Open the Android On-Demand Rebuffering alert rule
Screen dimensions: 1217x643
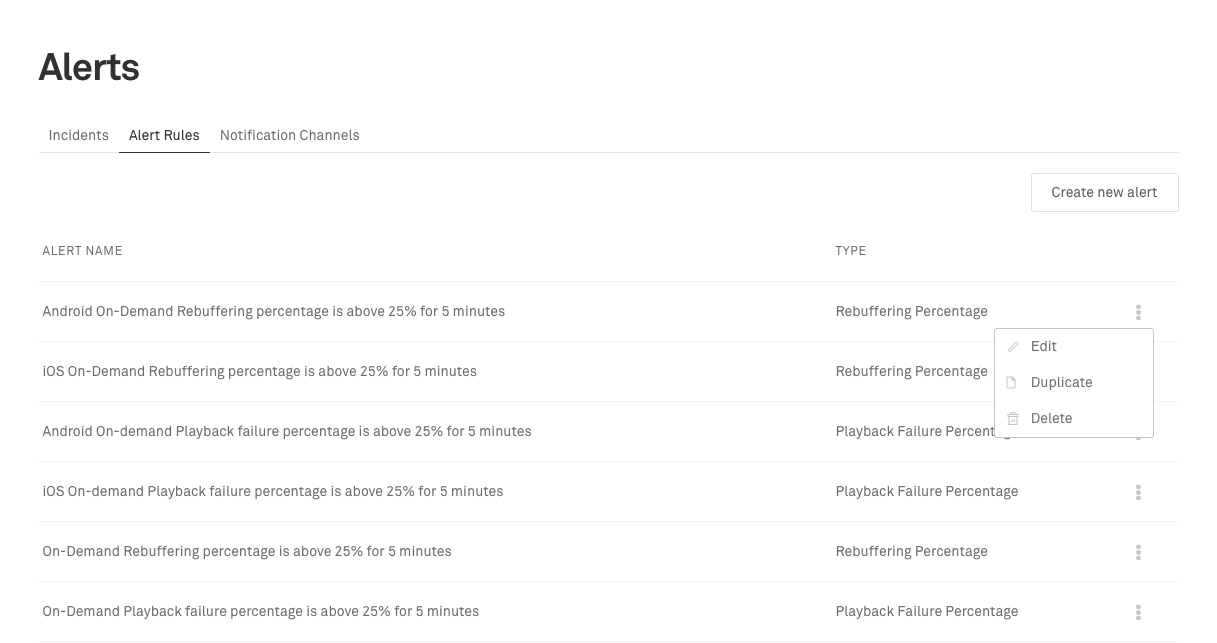(274, 312)
